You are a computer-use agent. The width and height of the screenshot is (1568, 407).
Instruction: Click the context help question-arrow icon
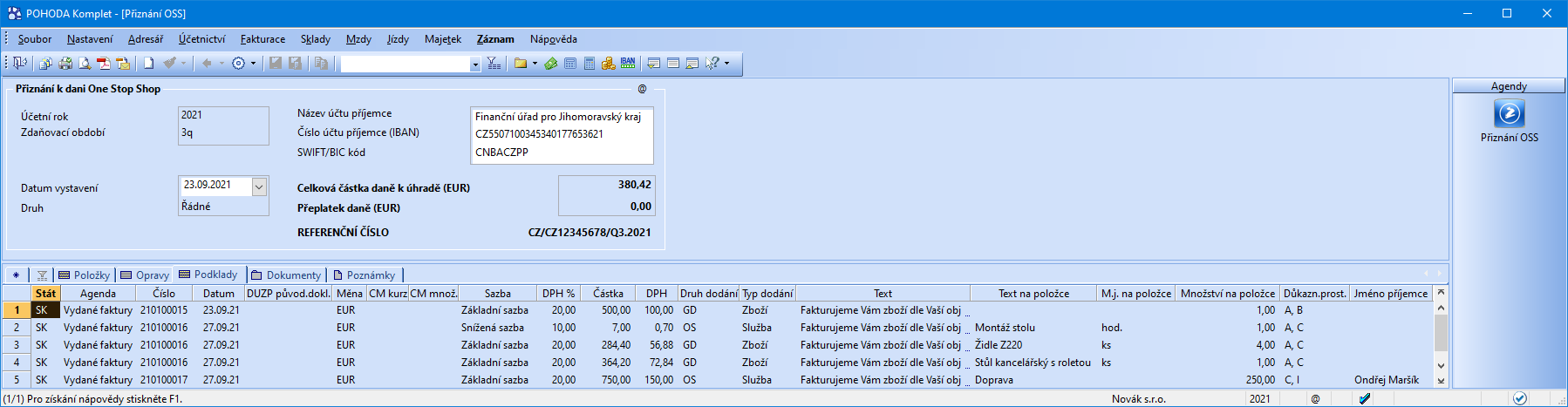pos(712,63)
